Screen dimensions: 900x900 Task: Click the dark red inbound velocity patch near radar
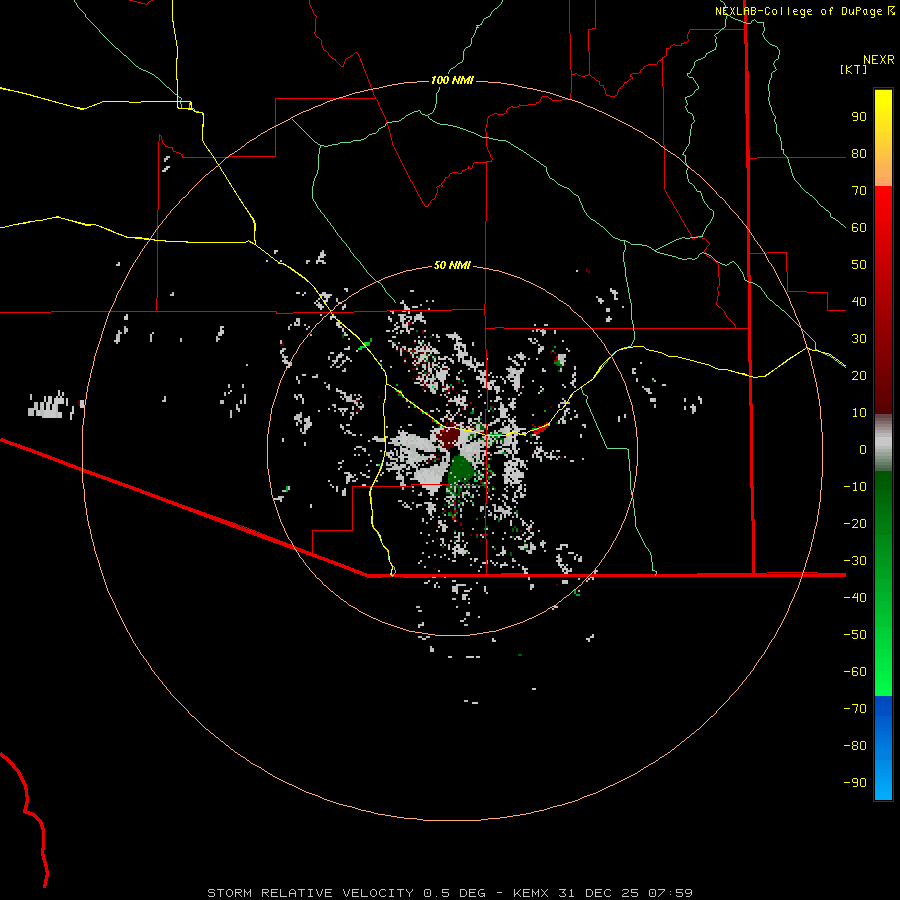point(448,437)
